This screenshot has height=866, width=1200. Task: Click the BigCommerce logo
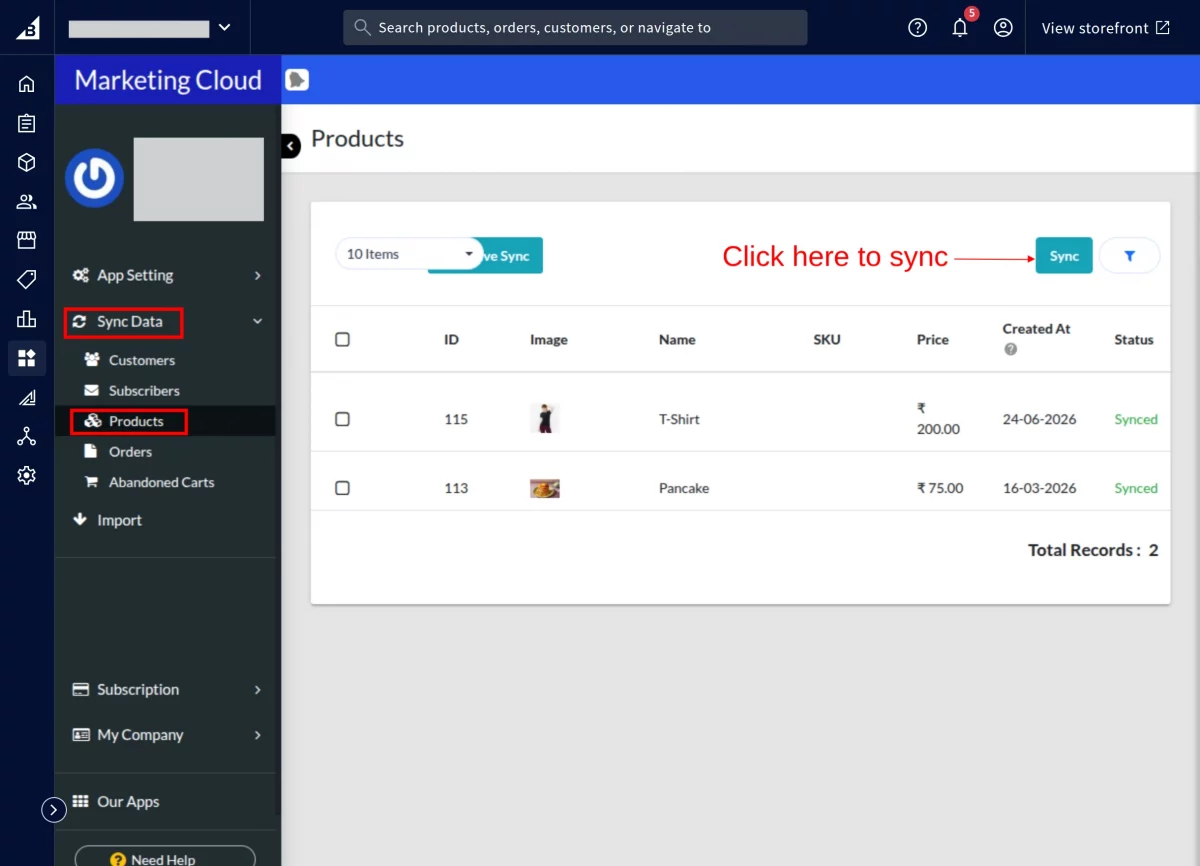click(x=27, y=27)
